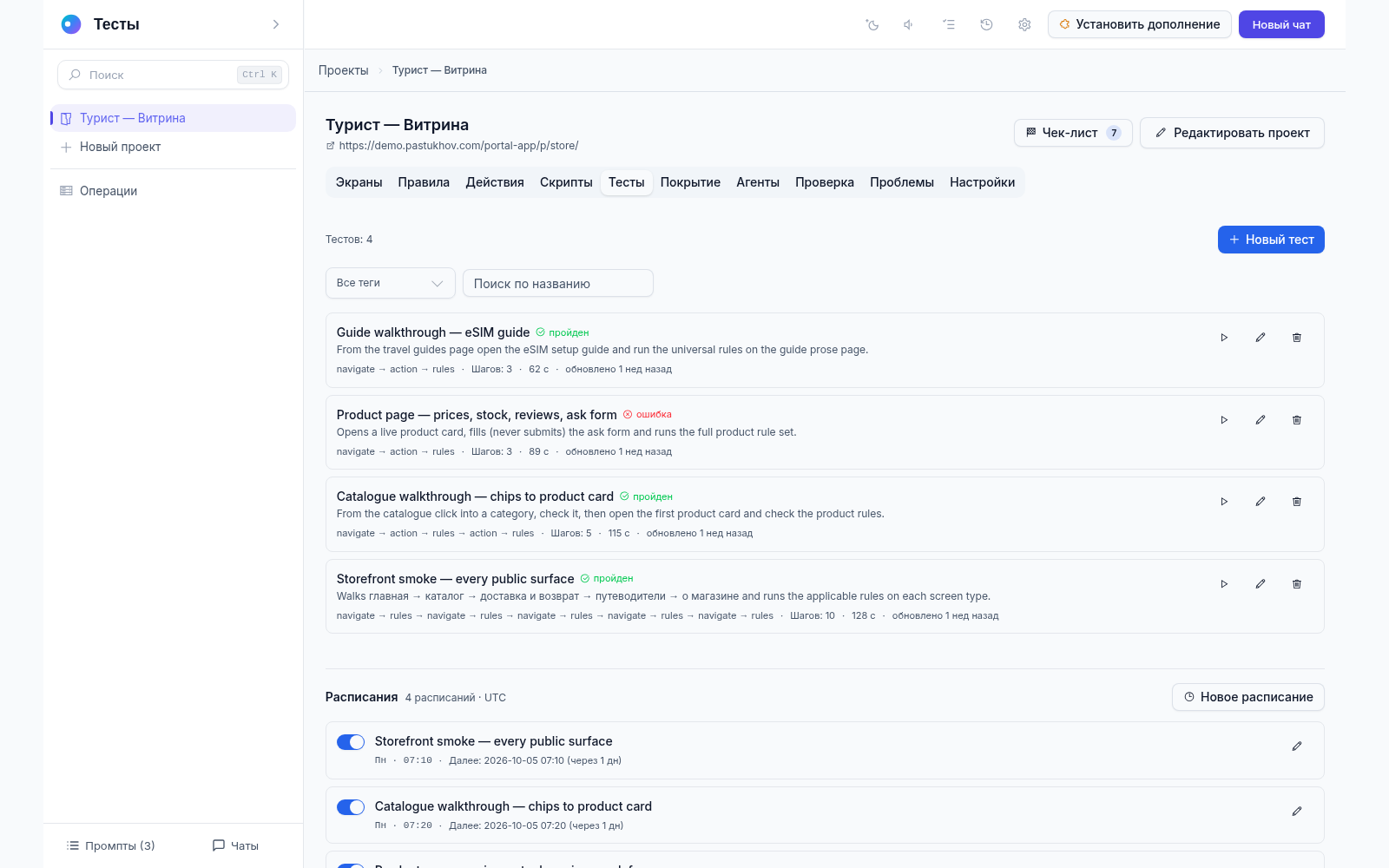
Task: Toggle dark mode moon icon
Action: tap(872, 24)
